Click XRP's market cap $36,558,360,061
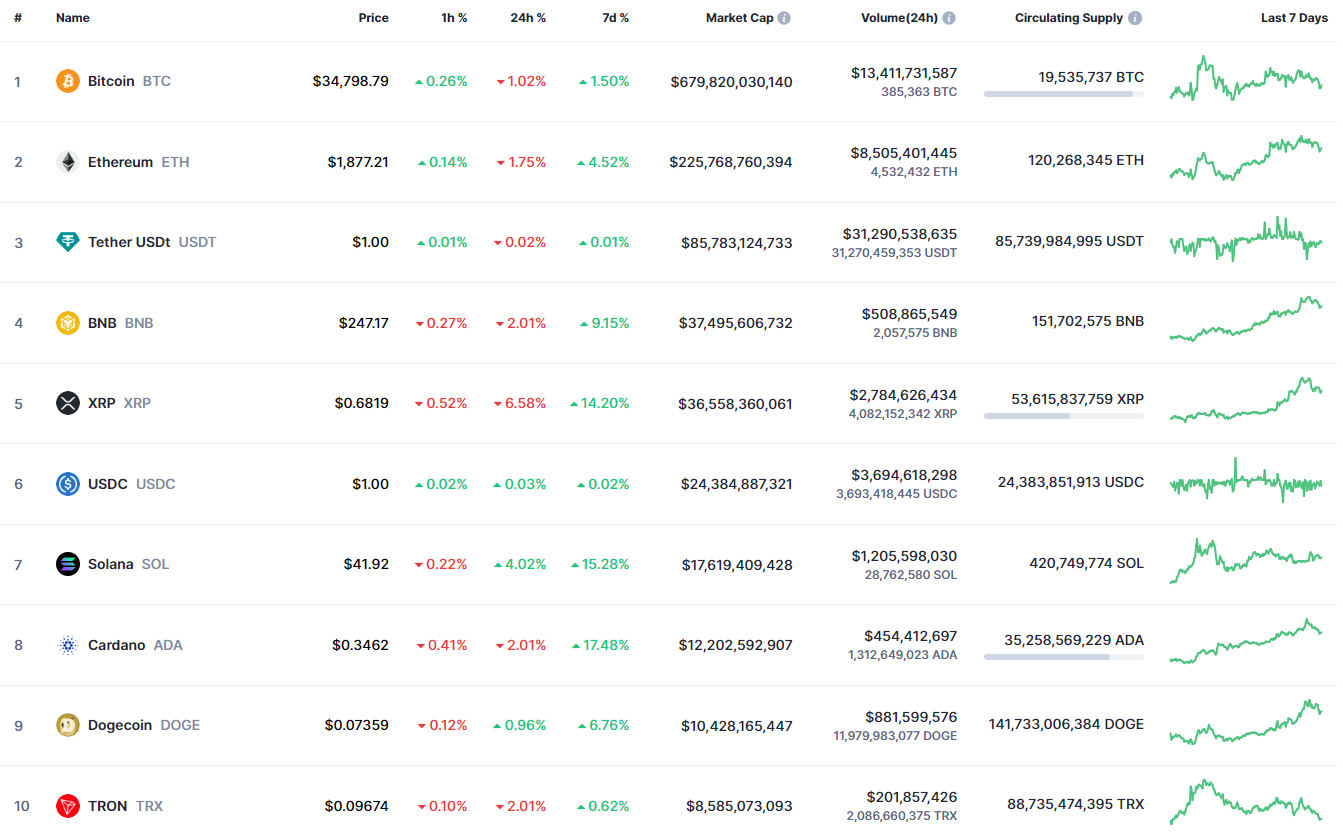This screenshot has width=1343, height=833. pos(735,404)
